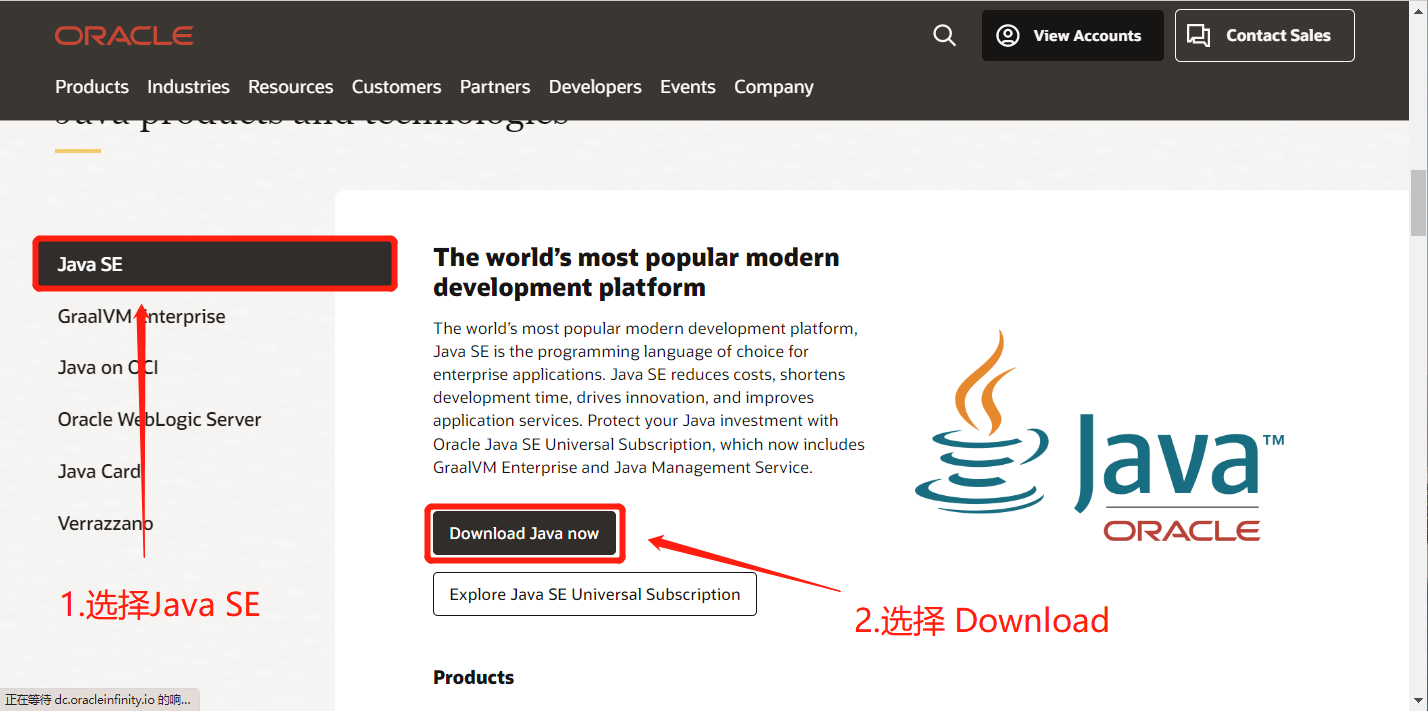Select the Java Card tab
1428x711 pixels.
(99, 472)
